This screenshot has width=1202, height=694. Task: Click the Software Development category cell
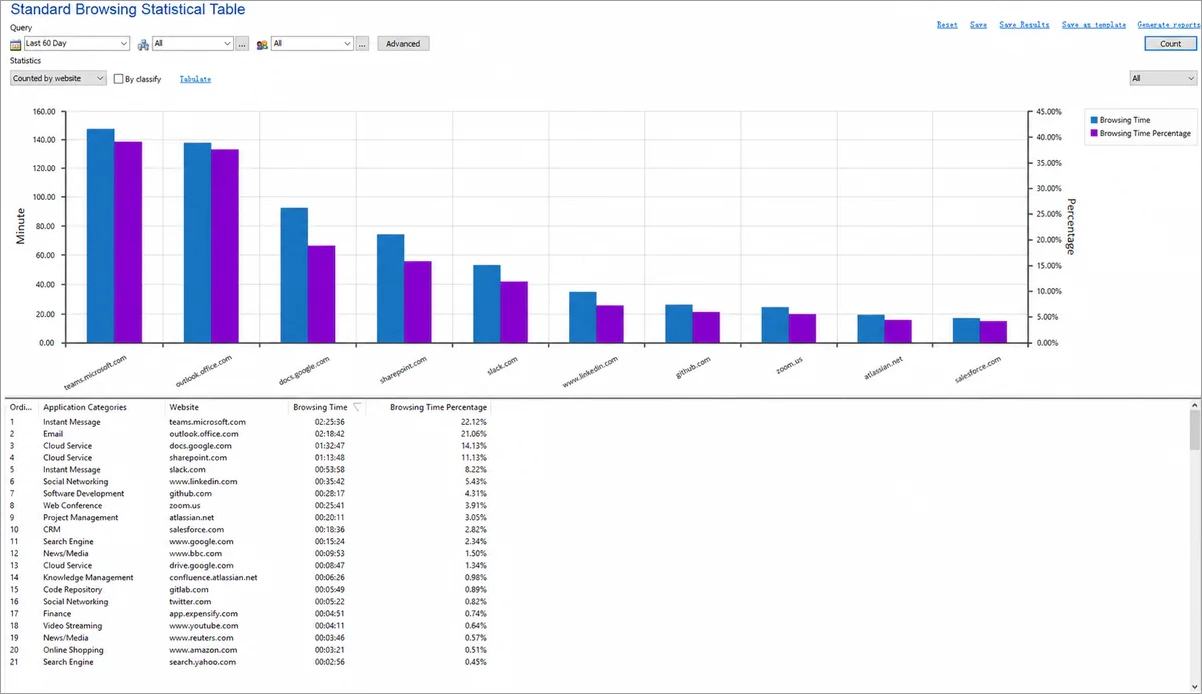point(84,494)
